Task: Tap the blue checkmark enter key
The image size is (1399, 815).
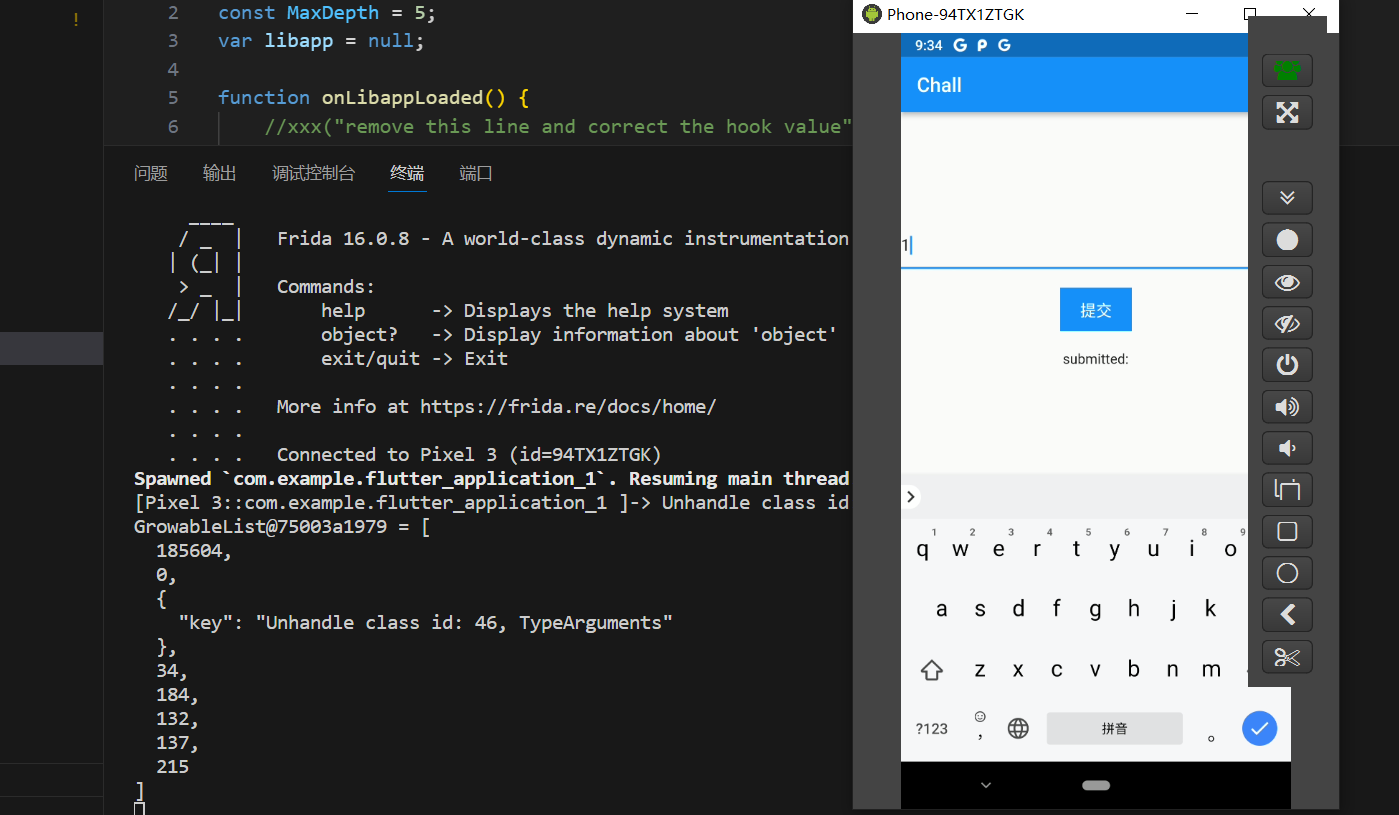Action: [x=1259, y=728]
